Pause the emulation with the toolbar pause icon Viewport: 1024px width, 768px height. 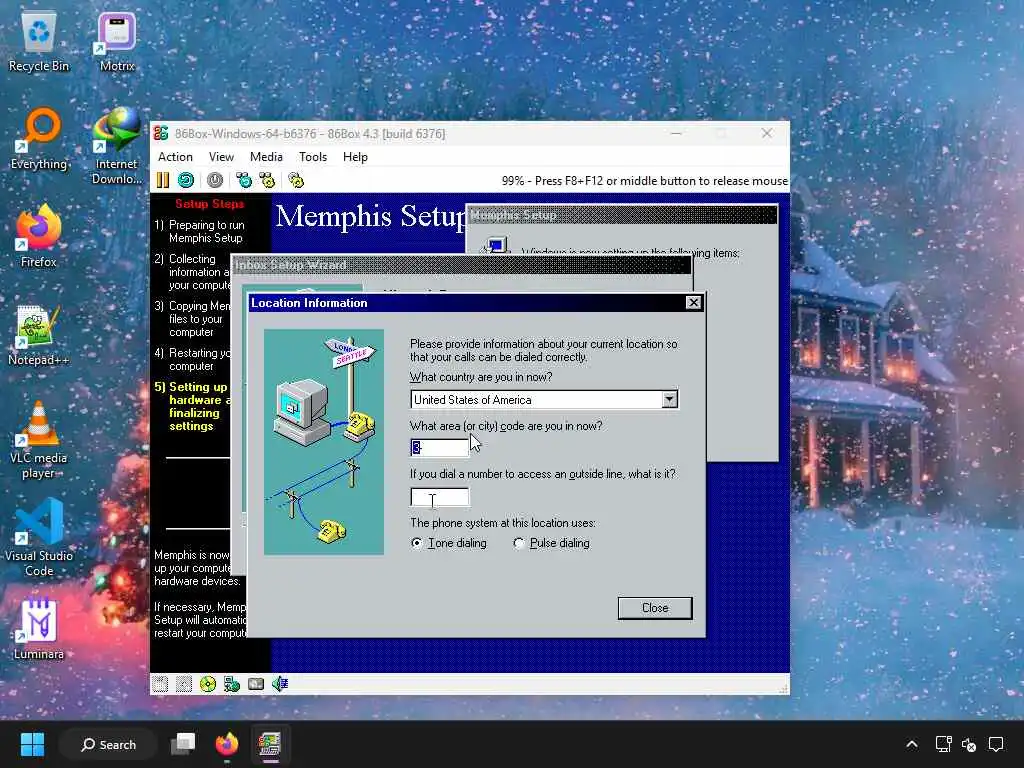163,180
